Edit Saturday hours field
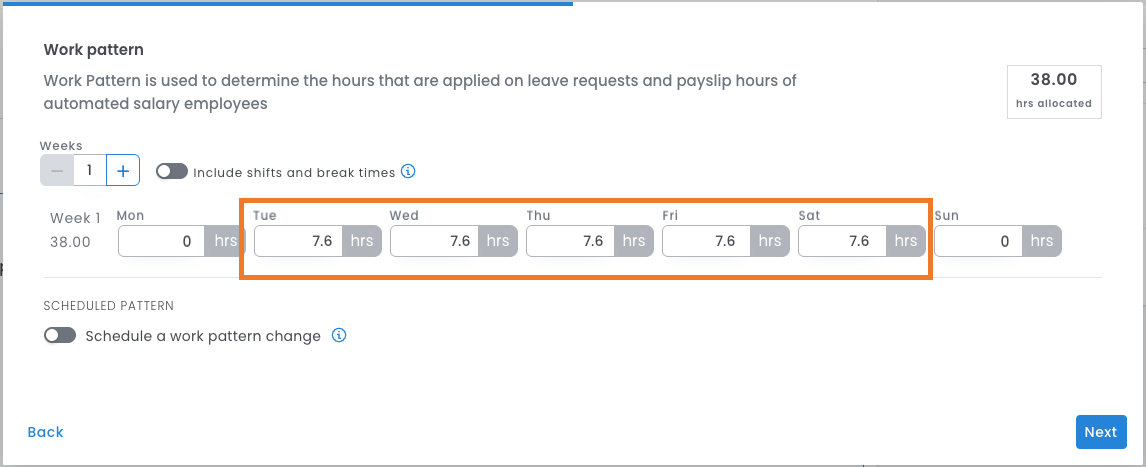 pyautogui.click(x=842, y=241)
